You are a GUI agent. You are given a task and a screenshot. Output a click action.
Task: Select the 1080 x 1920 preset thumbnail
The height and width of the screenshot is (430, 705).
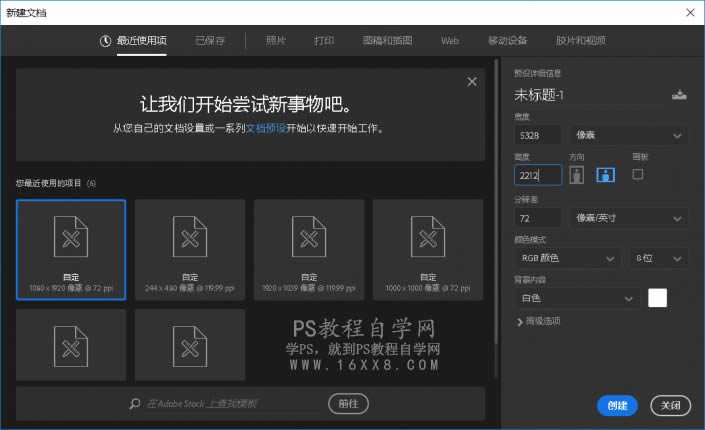pos(71,249)
